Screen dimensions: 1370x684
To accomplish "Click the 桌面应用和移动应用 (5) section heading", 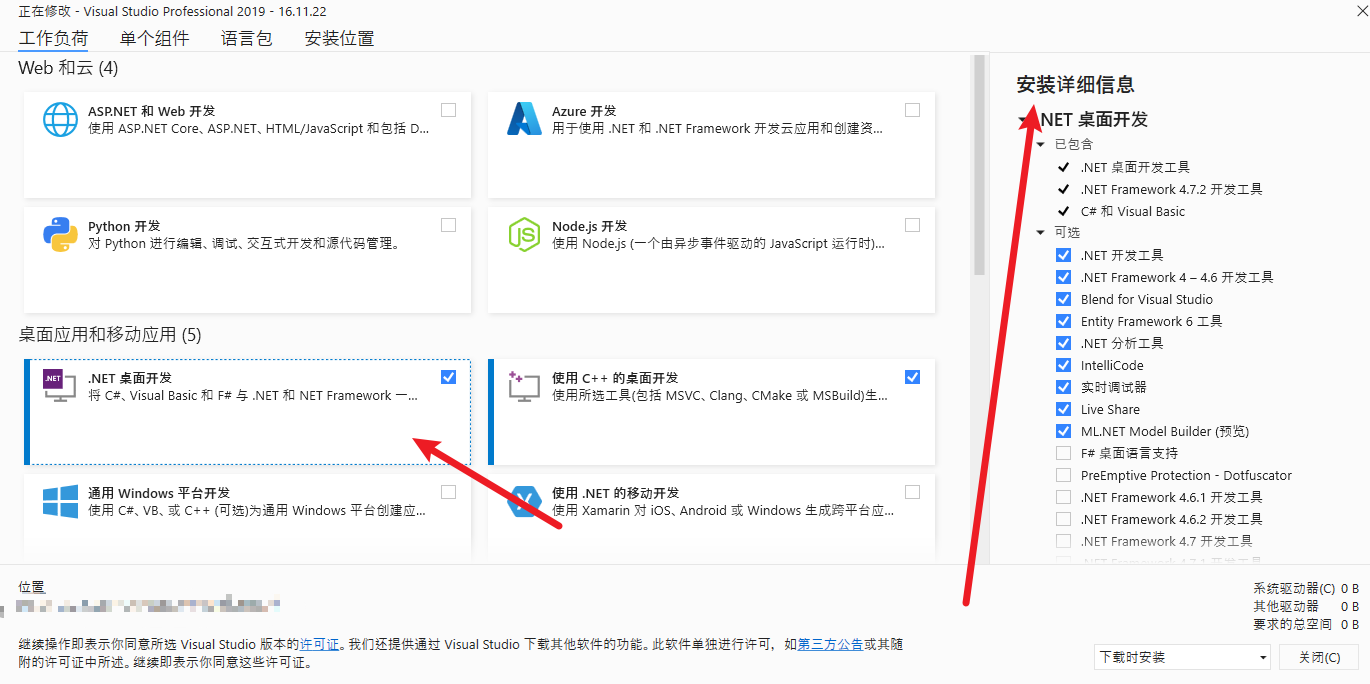I will pyautogui.click(x=110, y=334).
